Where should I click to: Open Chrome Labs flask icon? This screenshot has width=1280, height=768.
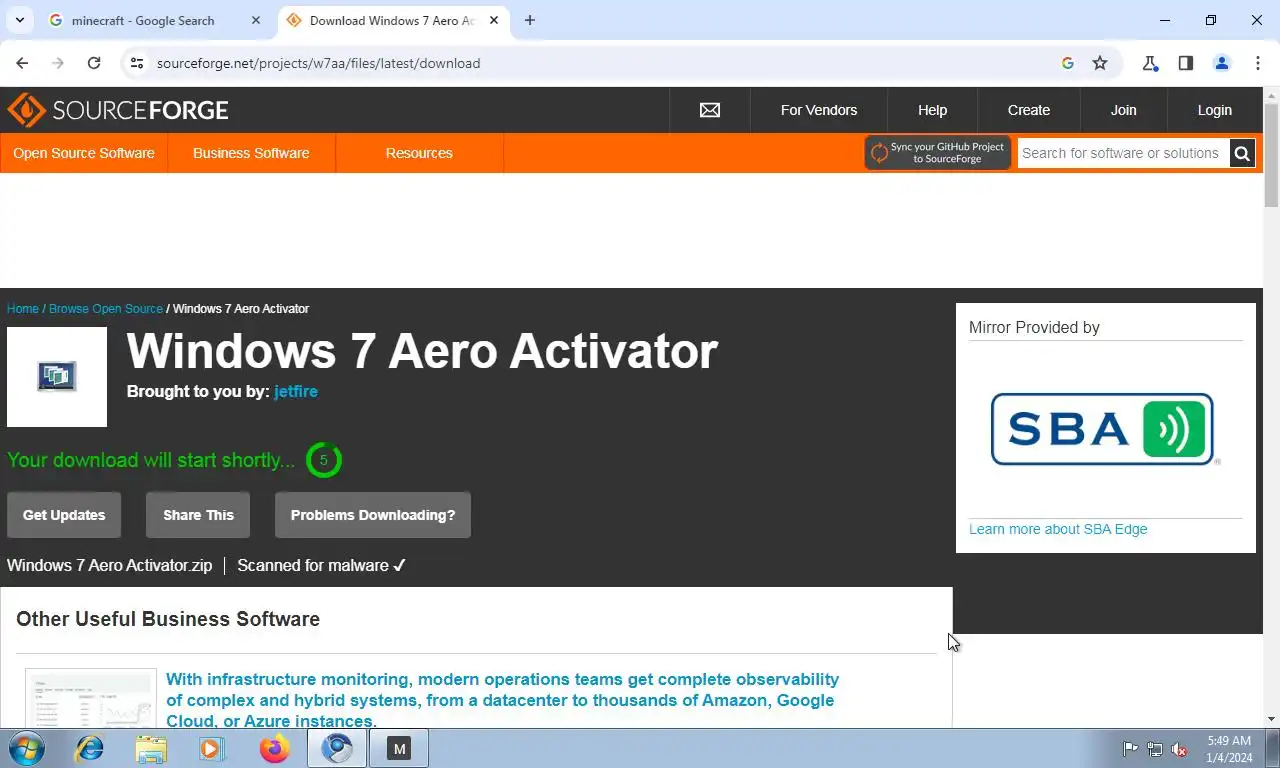pyautogui.click(x=1150, y=63)
